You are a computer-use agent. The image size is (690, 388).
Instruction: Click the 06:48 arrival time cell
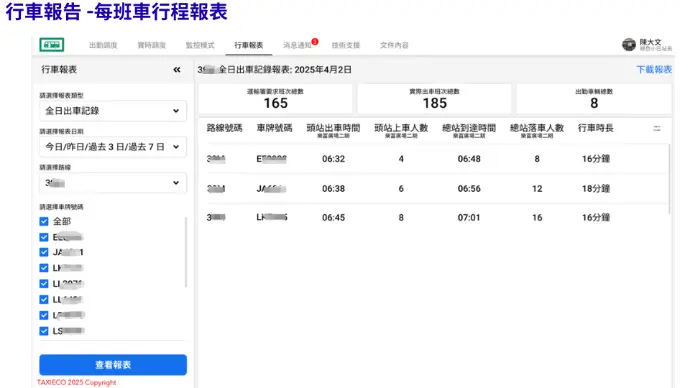(x=469, y=159)
